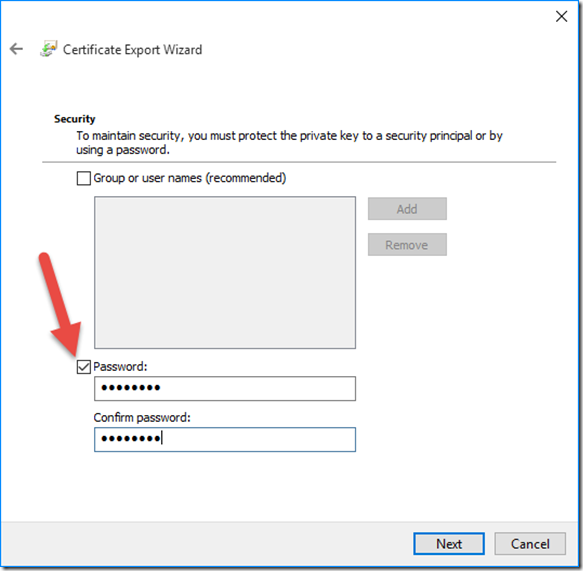Go back using the left arrow icon
This screenshot has width=583, height=571.
(x=16, y=49)
